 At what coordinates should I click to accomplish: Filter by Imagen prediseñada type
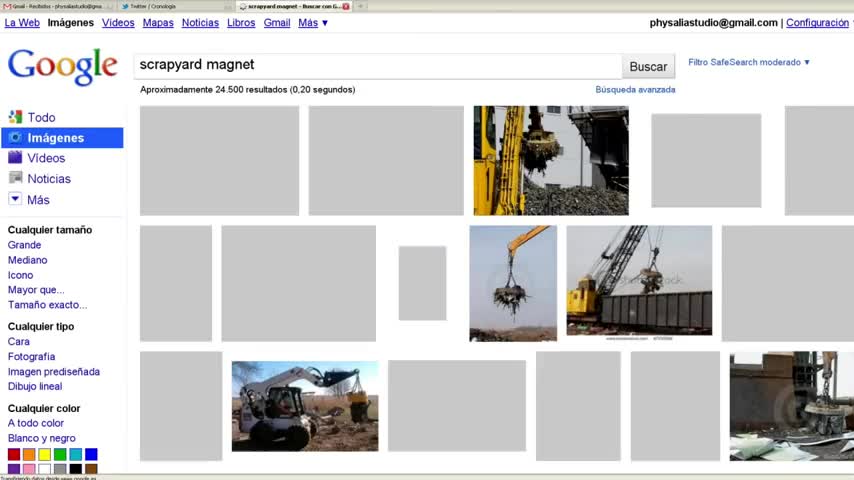tap(53, 372)
